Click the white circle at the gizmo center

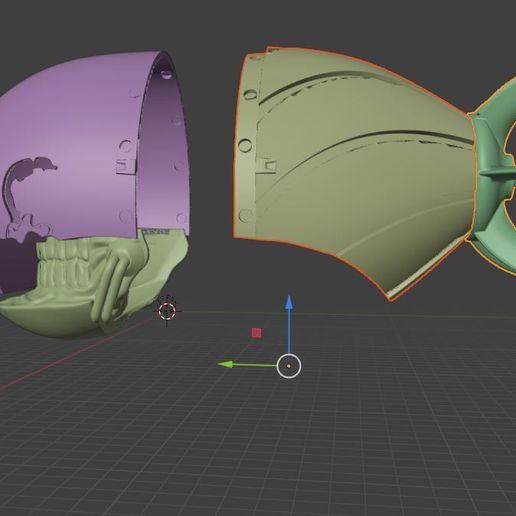(289, 366)
